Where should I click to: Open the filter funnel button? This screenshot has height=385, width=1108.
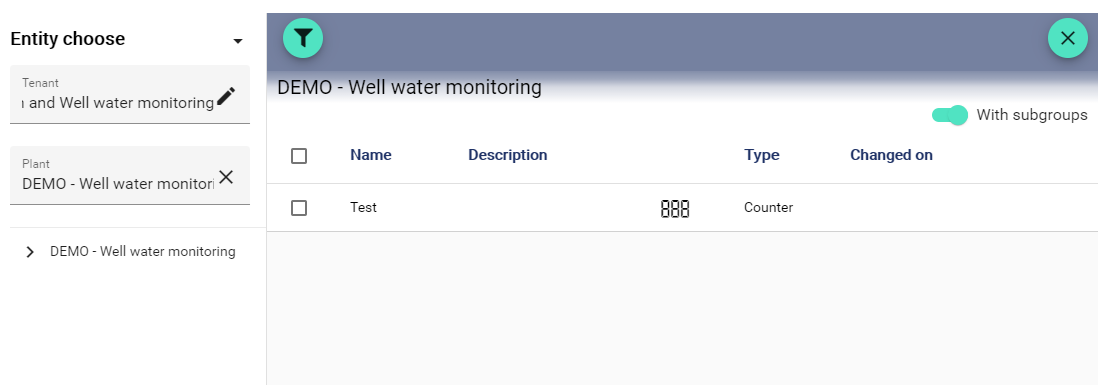coord(303,38)
